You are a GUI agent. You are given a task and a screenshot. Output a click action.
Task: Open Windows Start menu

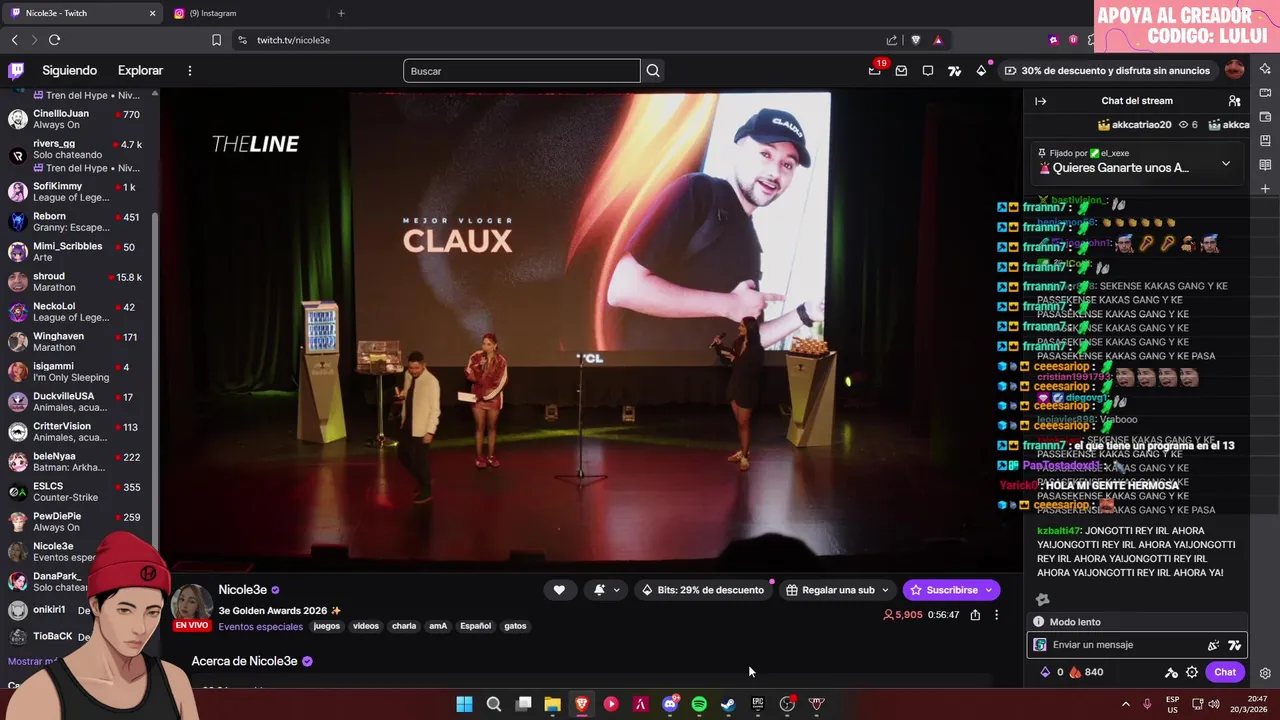click(x=464, y=704)
